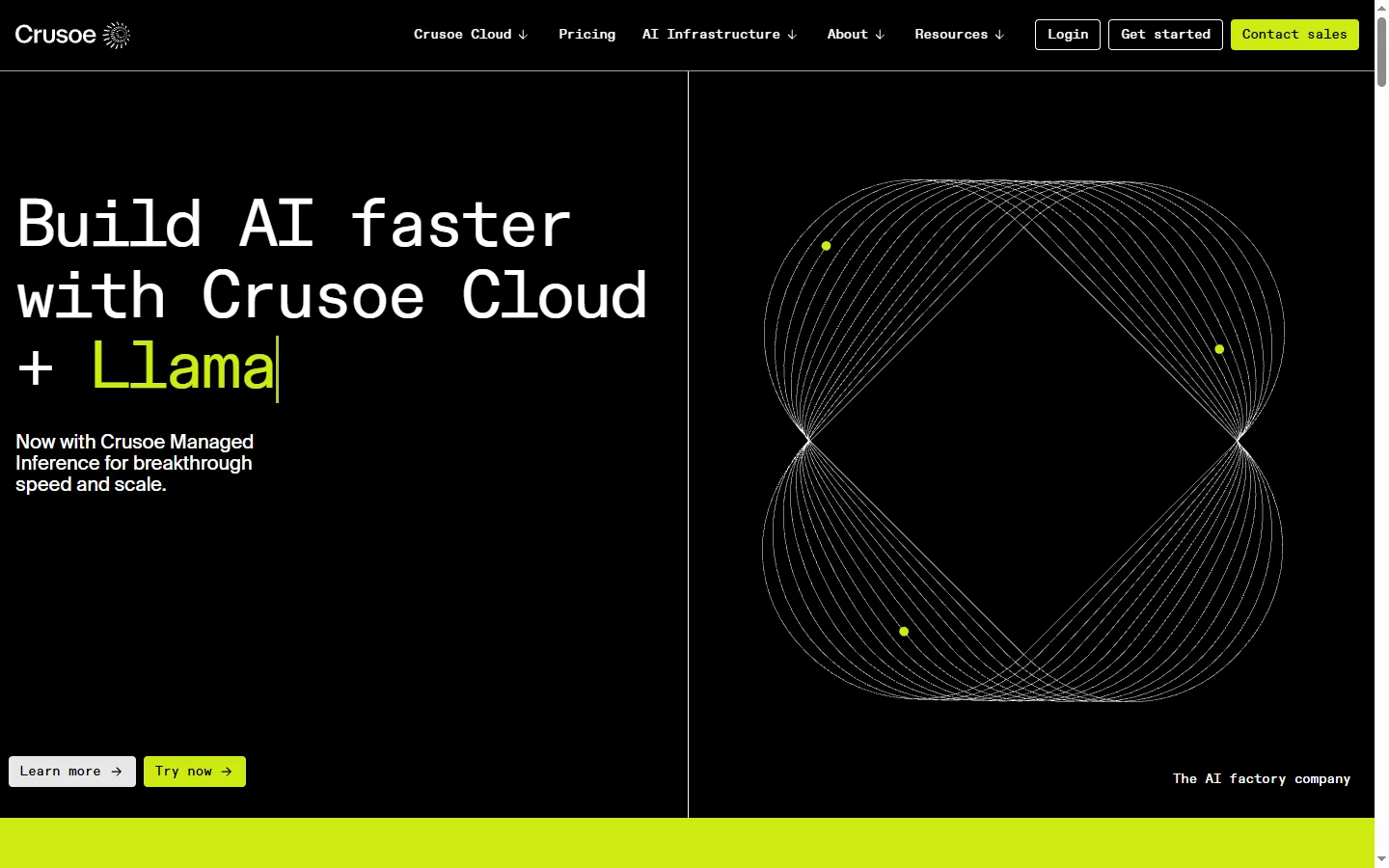Click the vertical scrollbar thumb
1389x868 pixels.
pos(1381,53)
